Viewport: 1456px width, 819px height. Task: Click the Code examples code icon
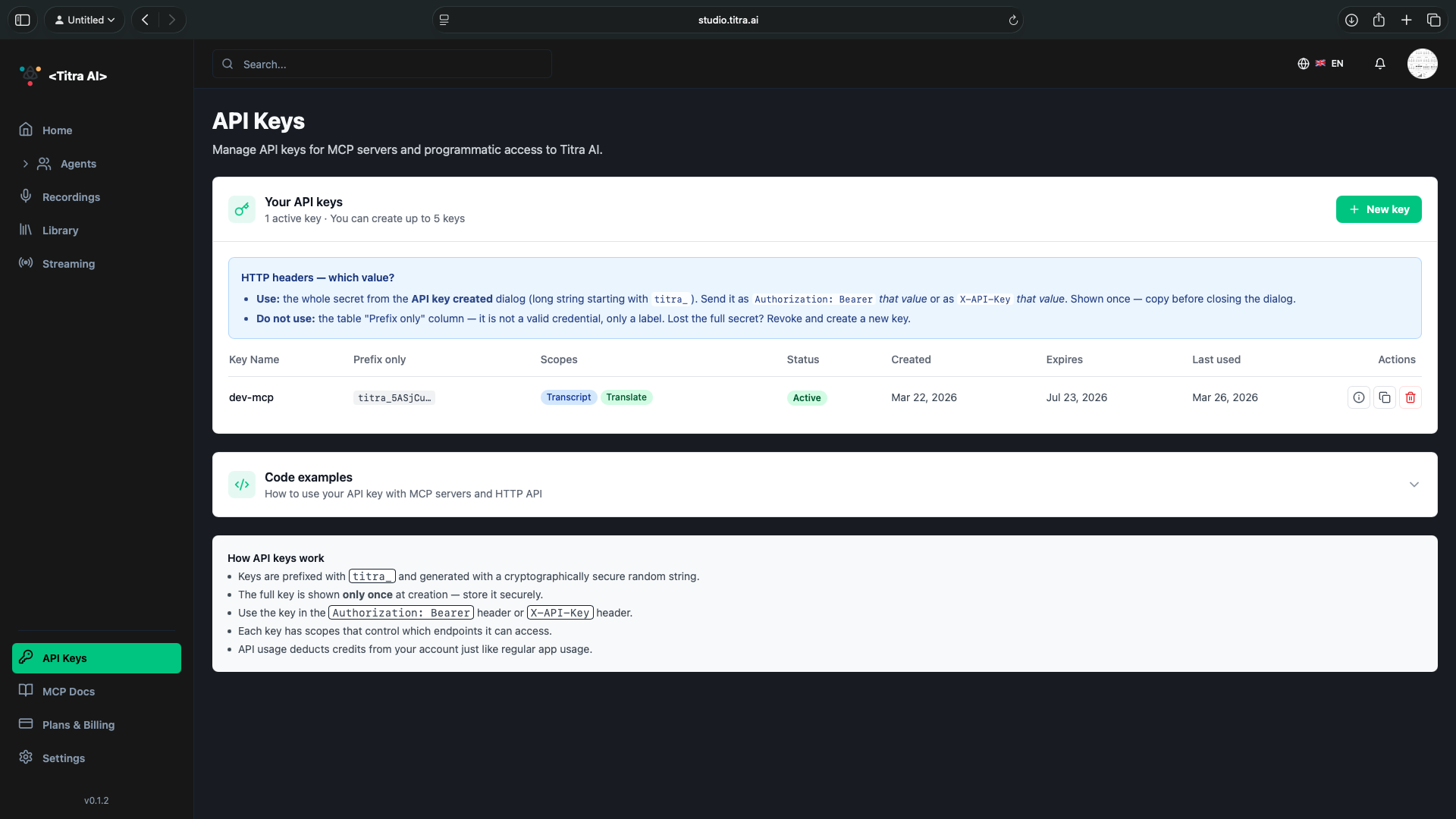(x=242, y=485)
